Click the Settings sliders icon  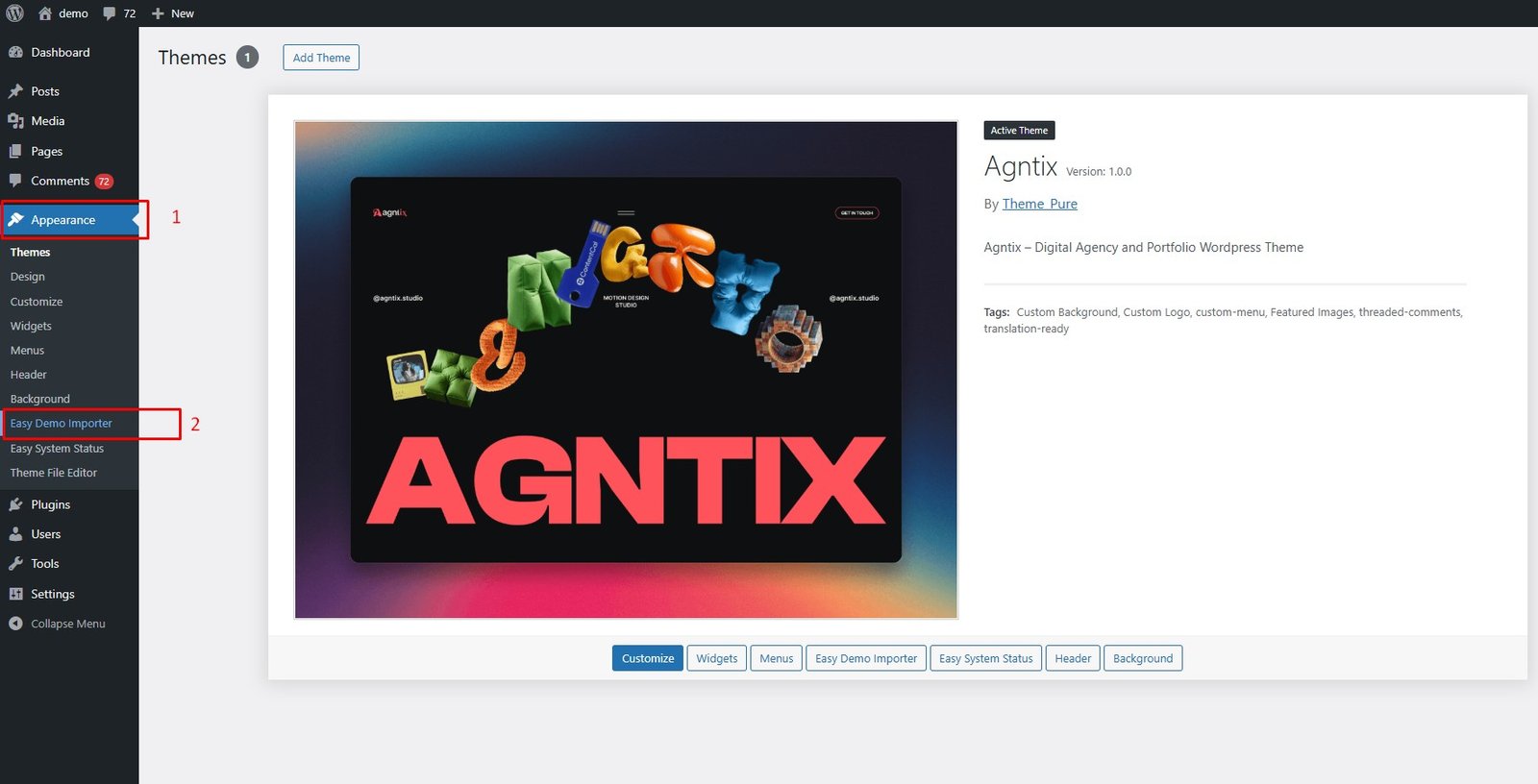tap(15, 594)
